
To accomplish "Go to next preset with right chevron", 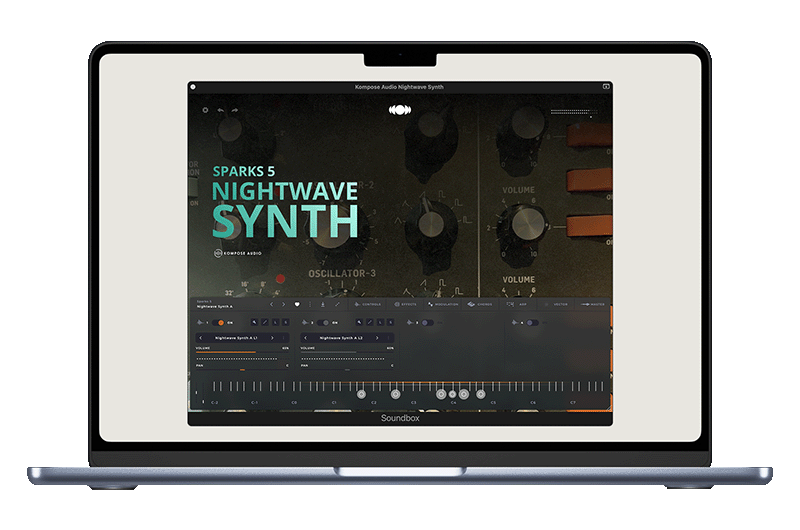I will tap(283, 304).
